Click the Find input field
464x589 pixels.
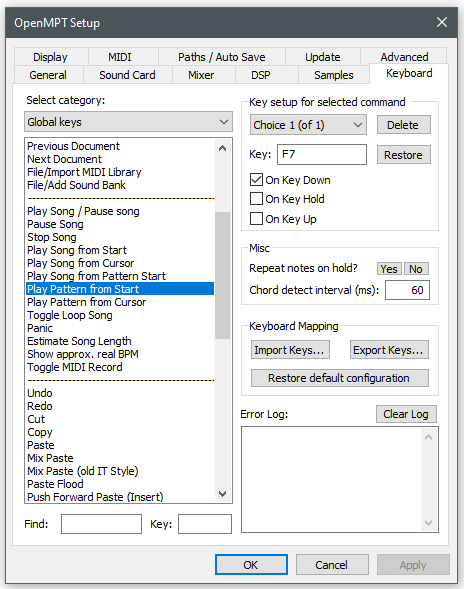(x=101, y=524)
